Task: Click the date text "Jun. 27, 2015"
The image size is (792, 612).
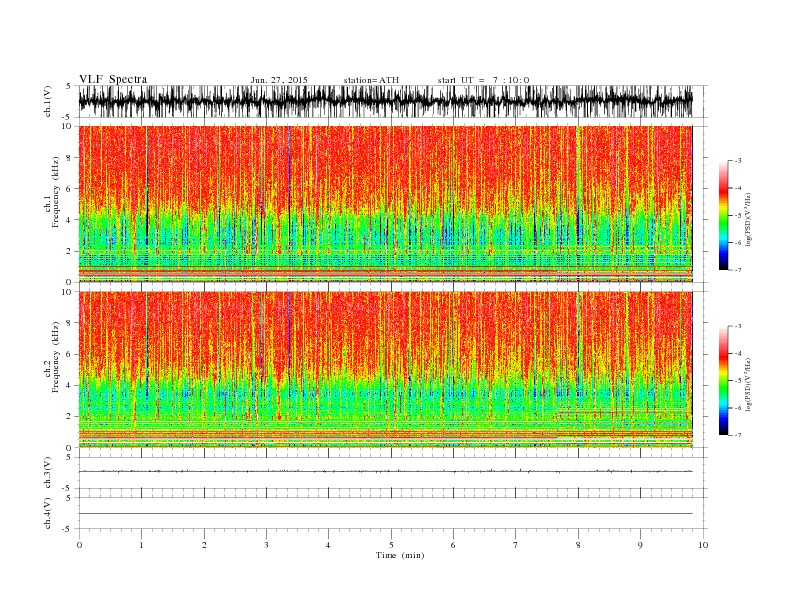Action: [279, 80]
